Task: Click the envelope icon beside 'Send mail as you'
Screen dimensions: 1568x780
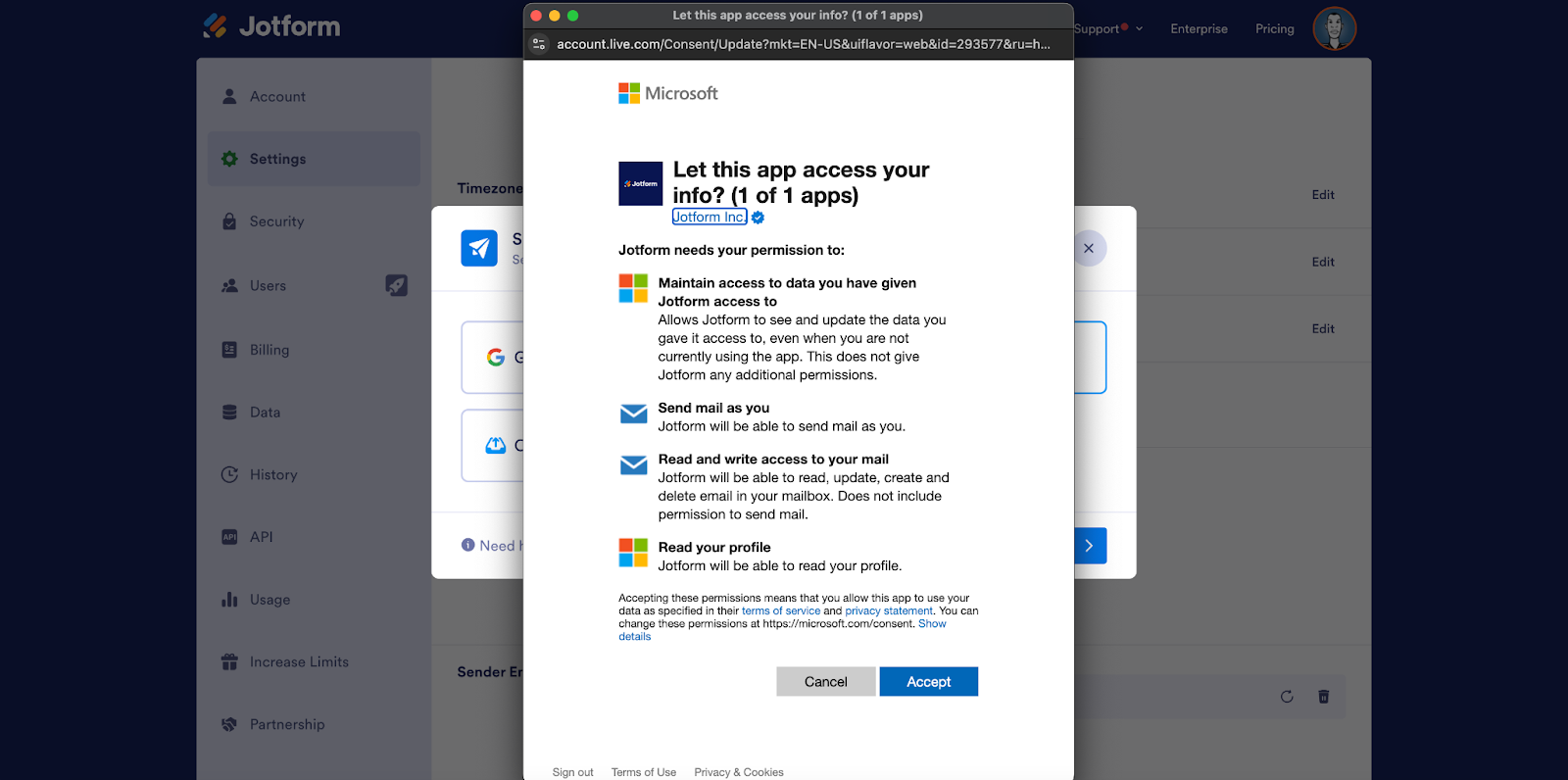Action: pyautogui.click(x=633, y=414)
